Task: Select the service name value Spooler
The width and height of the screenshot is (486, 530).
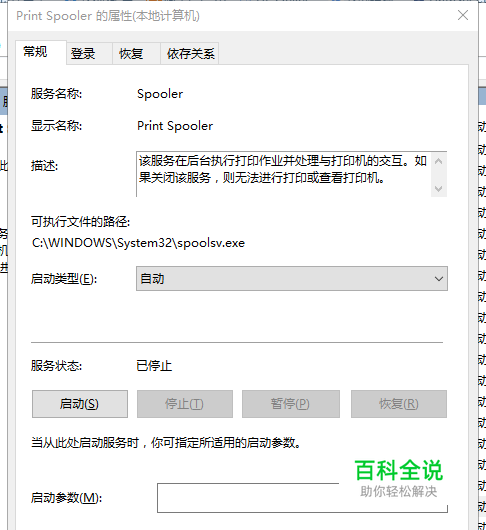Action: (x=160, y=94)
